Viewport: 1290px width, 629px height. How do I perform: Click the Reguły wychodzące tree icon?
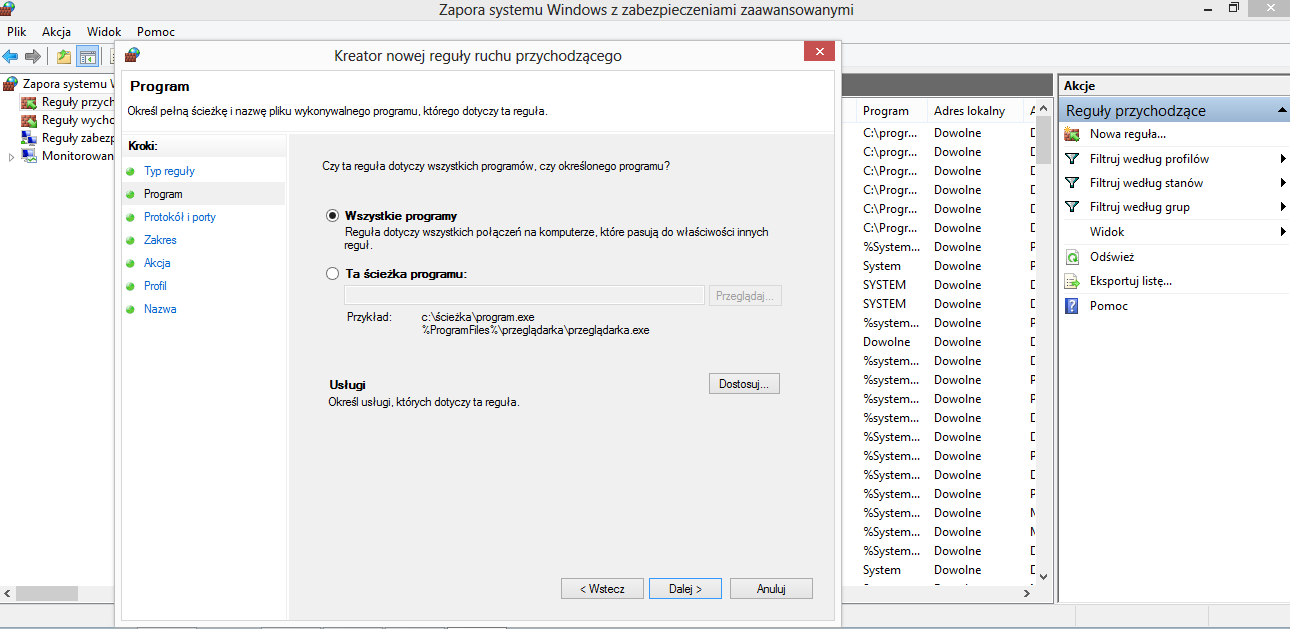29,120
